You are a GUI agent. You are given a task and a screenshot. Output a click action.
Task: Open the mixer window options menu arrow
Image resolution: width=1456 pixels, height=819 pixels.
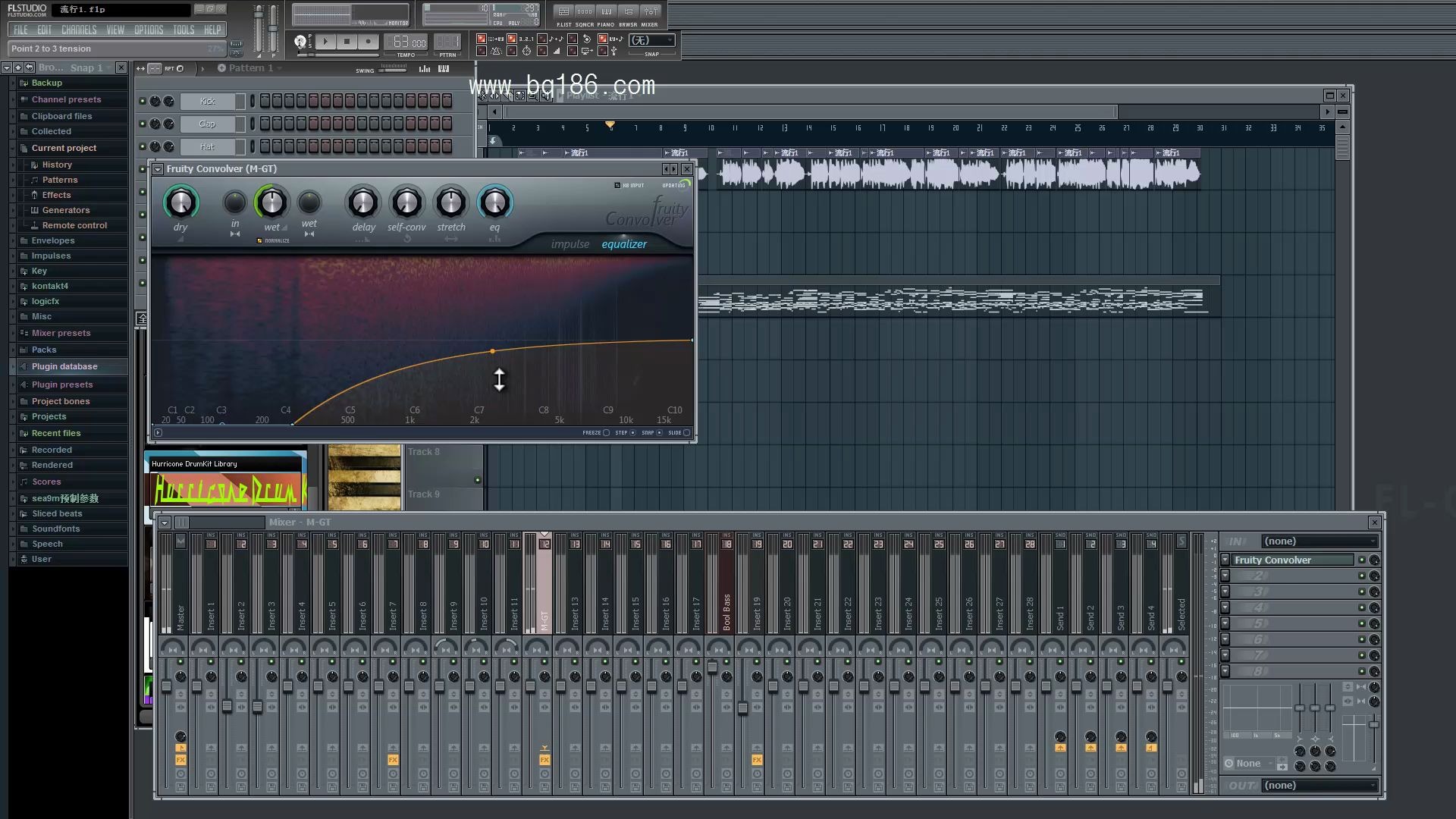click(165, 522)
